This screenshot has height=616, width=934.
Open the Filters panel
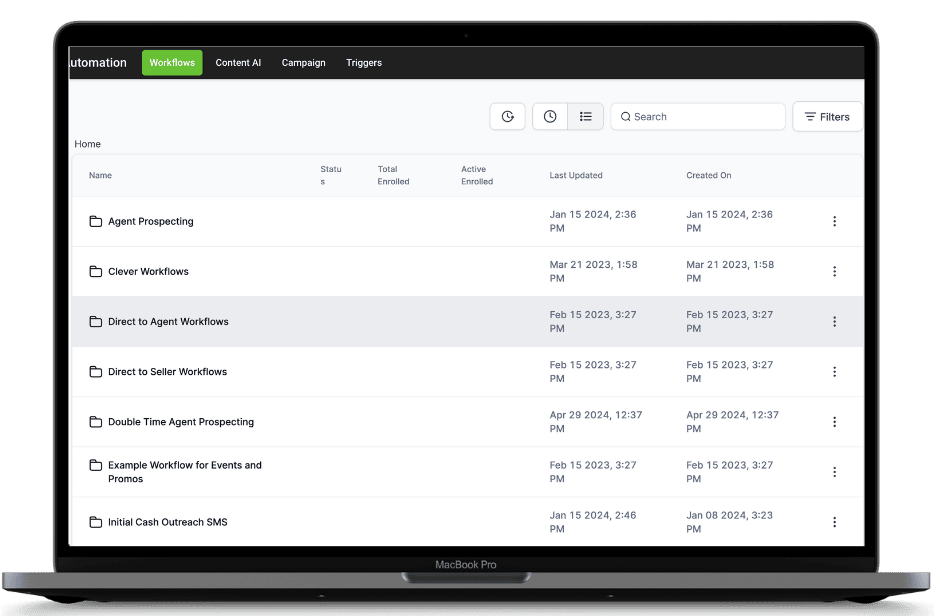pyautogui.click(x=827, y=117)
